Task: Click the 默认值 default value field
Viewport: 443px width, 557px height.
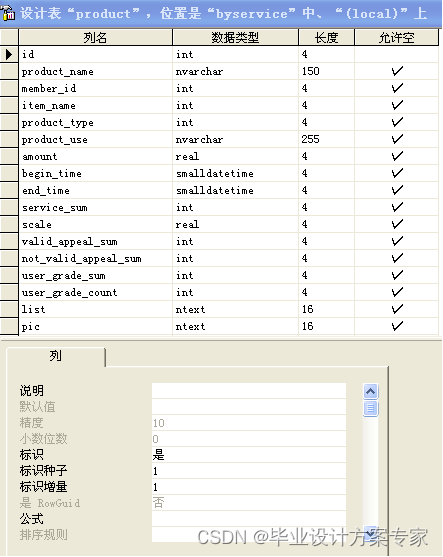Action: 249,407
